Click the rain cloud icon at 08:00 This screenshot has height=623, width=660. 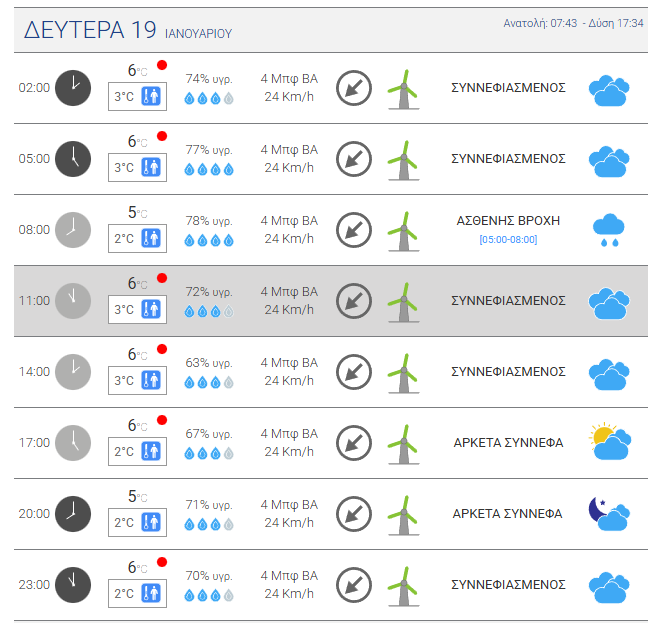tap(608, 230)
